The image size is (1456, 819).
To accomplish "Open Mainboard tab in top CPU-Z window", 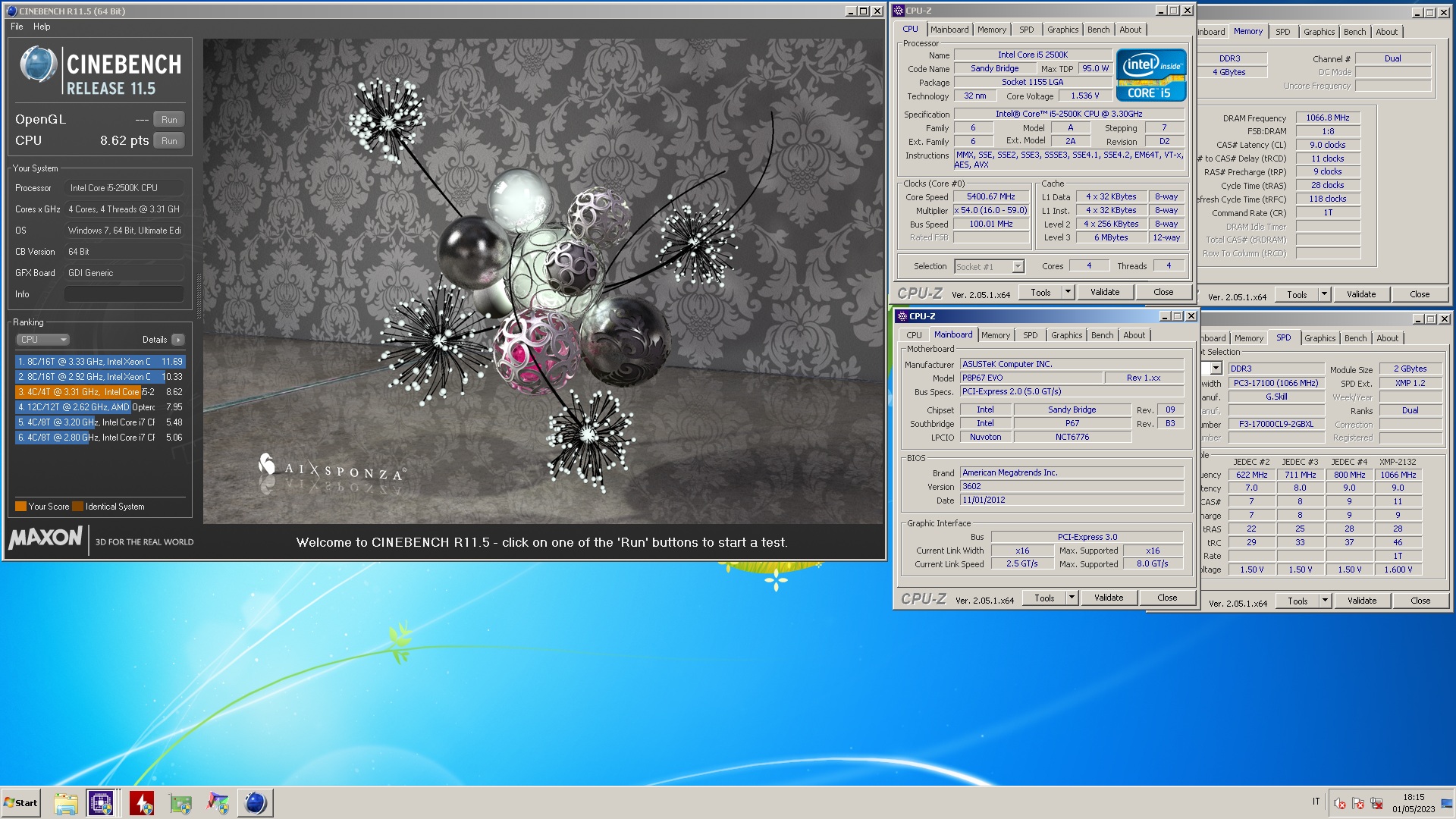I will coord(949,30).
